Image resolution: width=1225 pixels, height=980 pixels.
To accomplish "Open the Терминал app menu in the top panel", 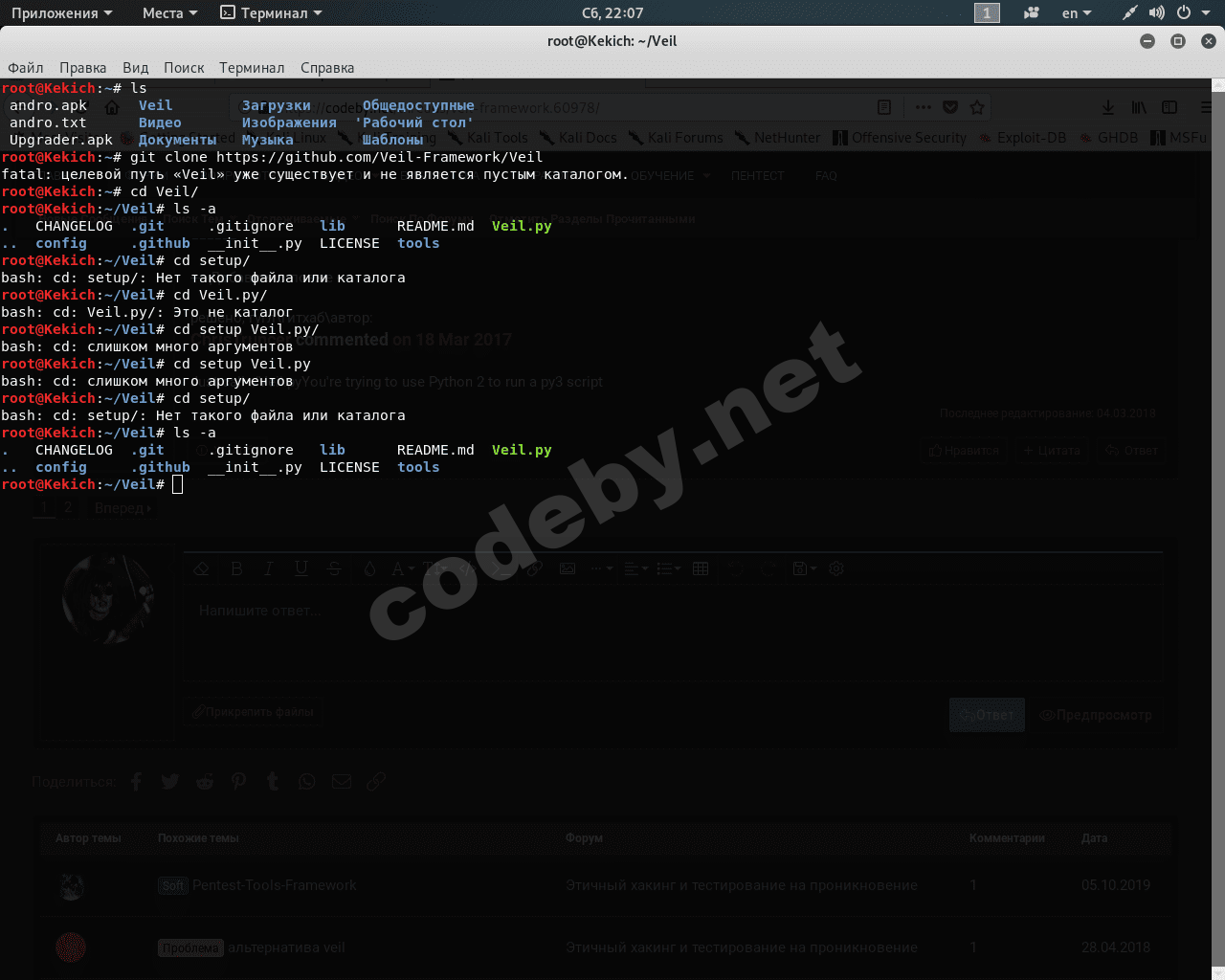I will (271, 12).
